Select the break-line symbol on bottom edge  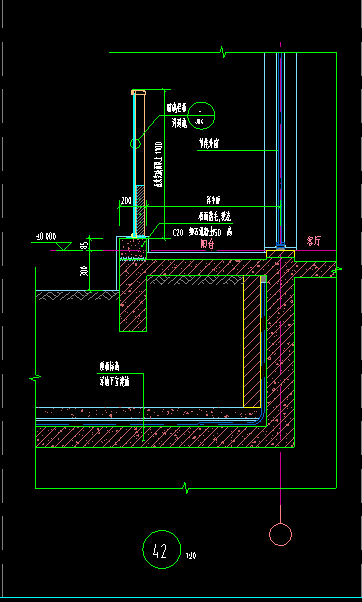tap(186, 488)
